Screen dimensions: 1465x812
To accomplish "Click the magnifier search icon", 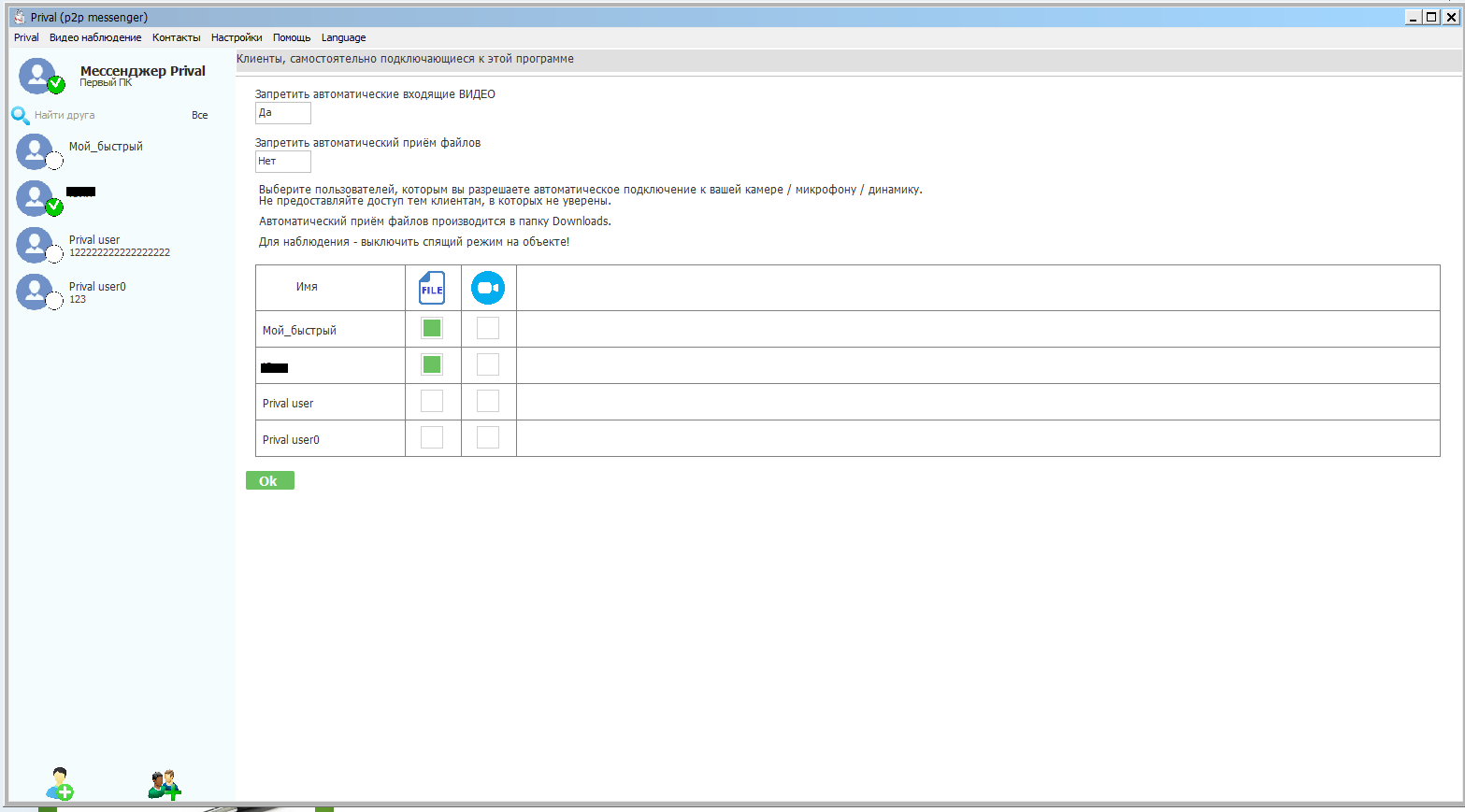I will (20, 116).
